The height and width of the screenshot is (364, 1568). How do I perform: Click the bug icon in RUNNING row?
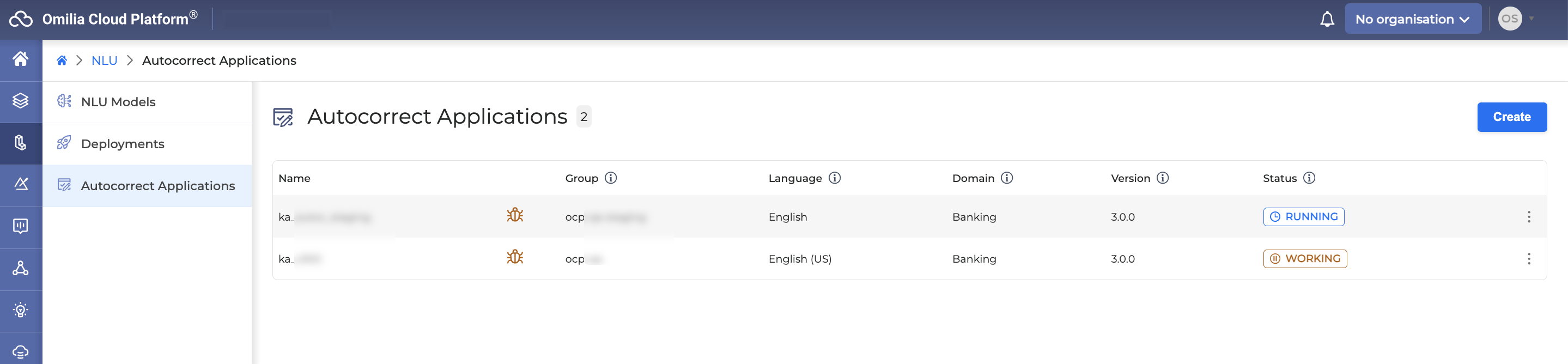click(515, 215)
